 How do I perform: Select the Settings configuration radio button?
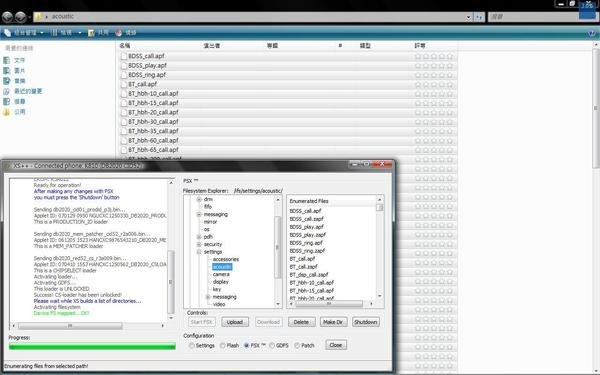tap(192, 346)
